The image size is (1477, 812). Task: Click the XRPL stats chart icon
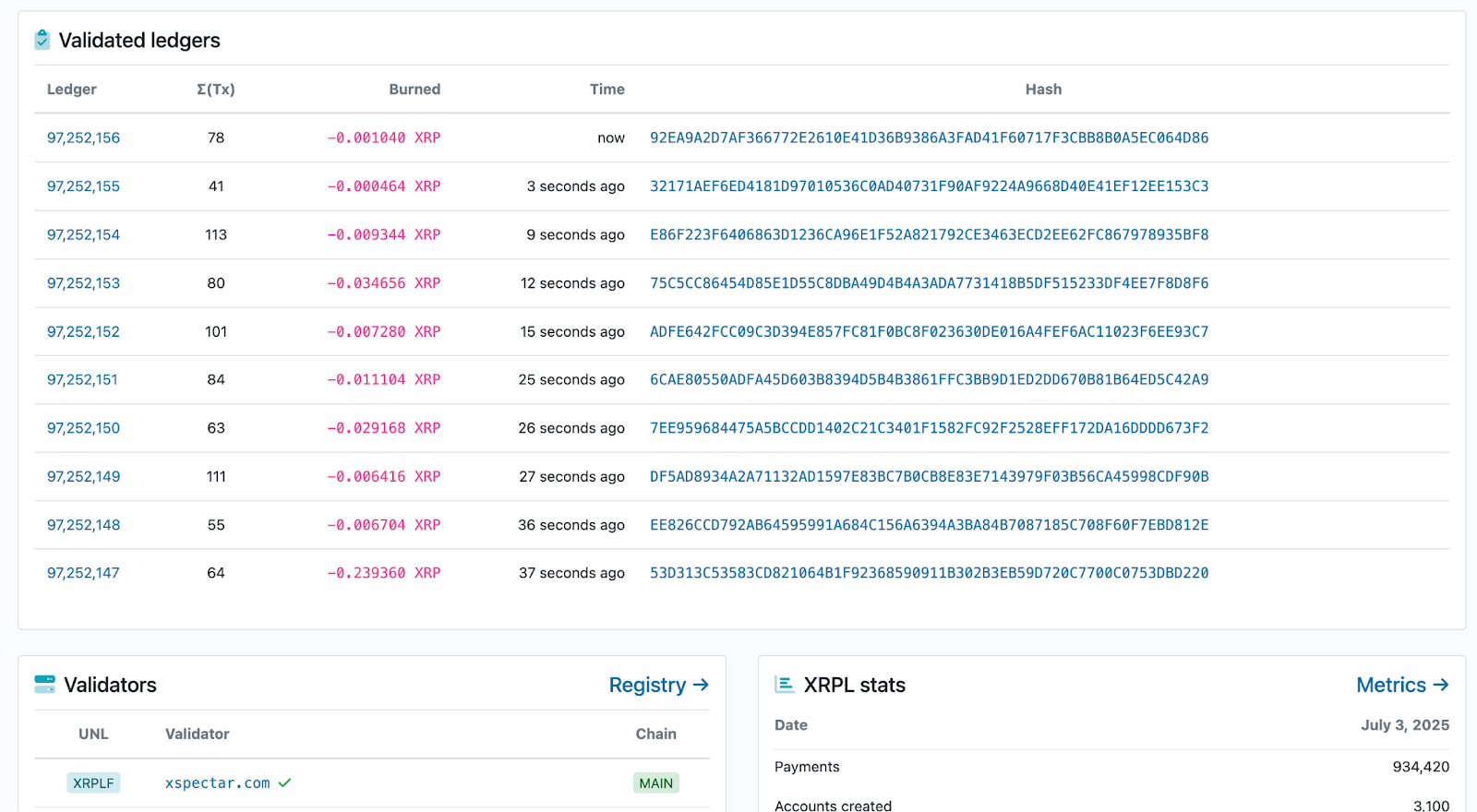click(x=785, y=684)
